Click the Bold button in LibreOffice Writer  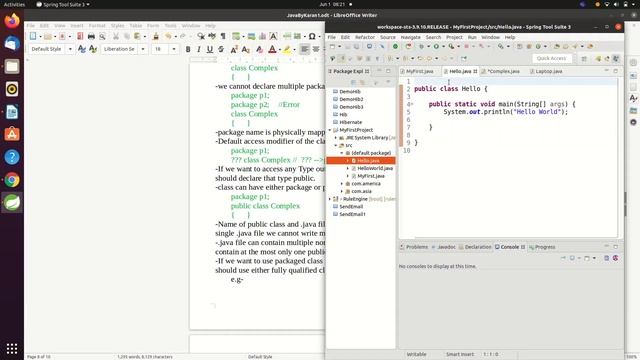click(188, 49)
